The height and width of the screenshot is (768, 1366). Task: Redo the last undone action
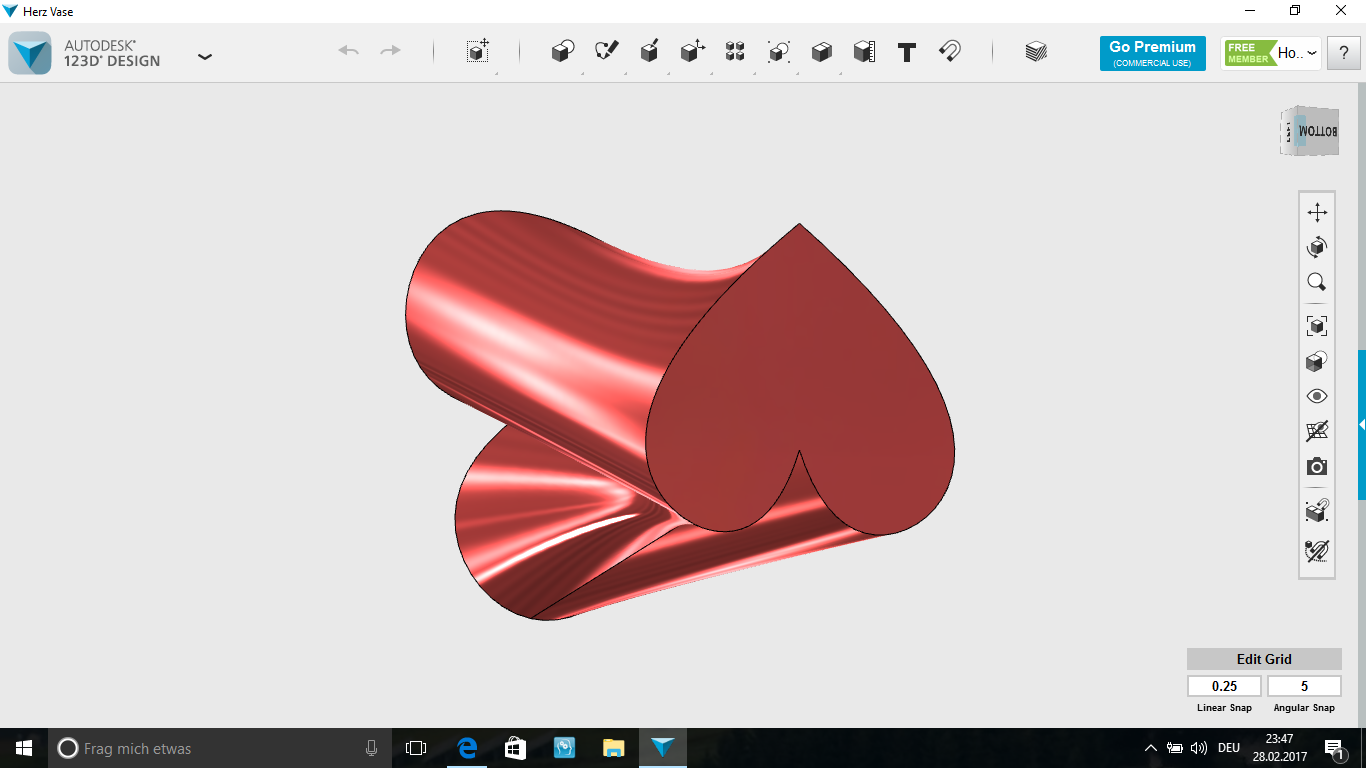[x=391, y=51]
